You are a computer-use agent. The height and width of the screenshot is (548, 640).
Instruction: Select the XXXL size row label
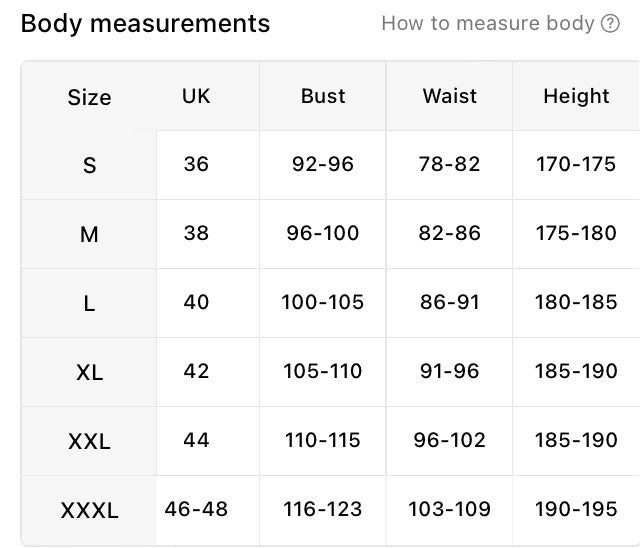click(89, 510)
